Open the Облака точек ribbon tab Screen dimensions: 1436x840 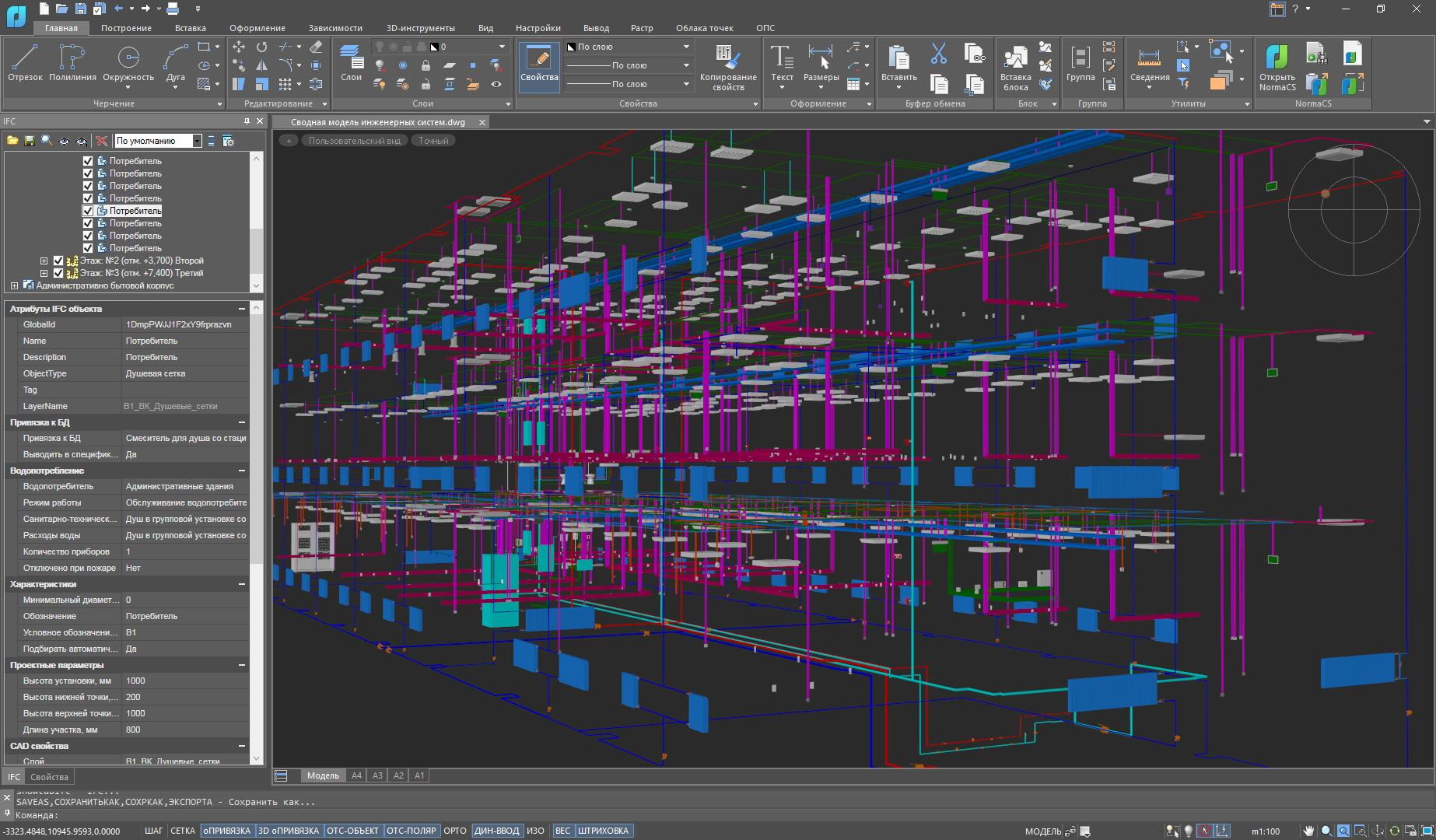(x=704, y=28)
